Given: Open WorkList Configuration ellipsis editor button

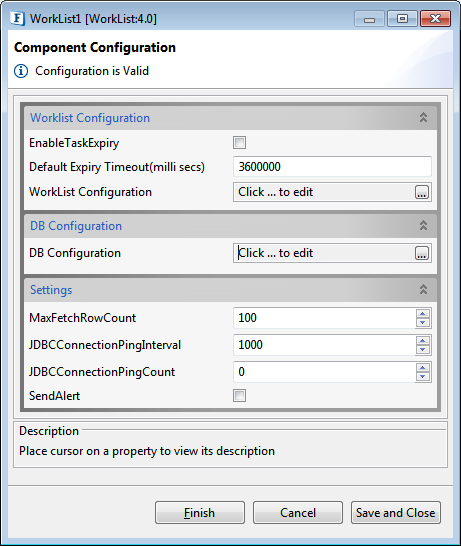Looking at the screenshot, I should click(422, 192).
